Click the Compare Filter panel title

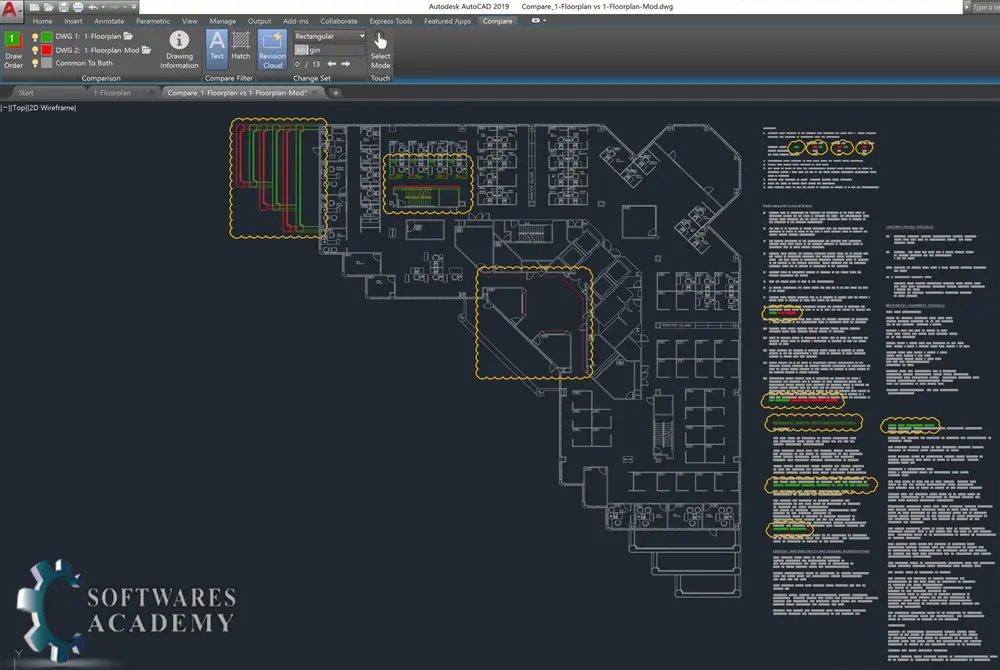[x=229, y=78]
